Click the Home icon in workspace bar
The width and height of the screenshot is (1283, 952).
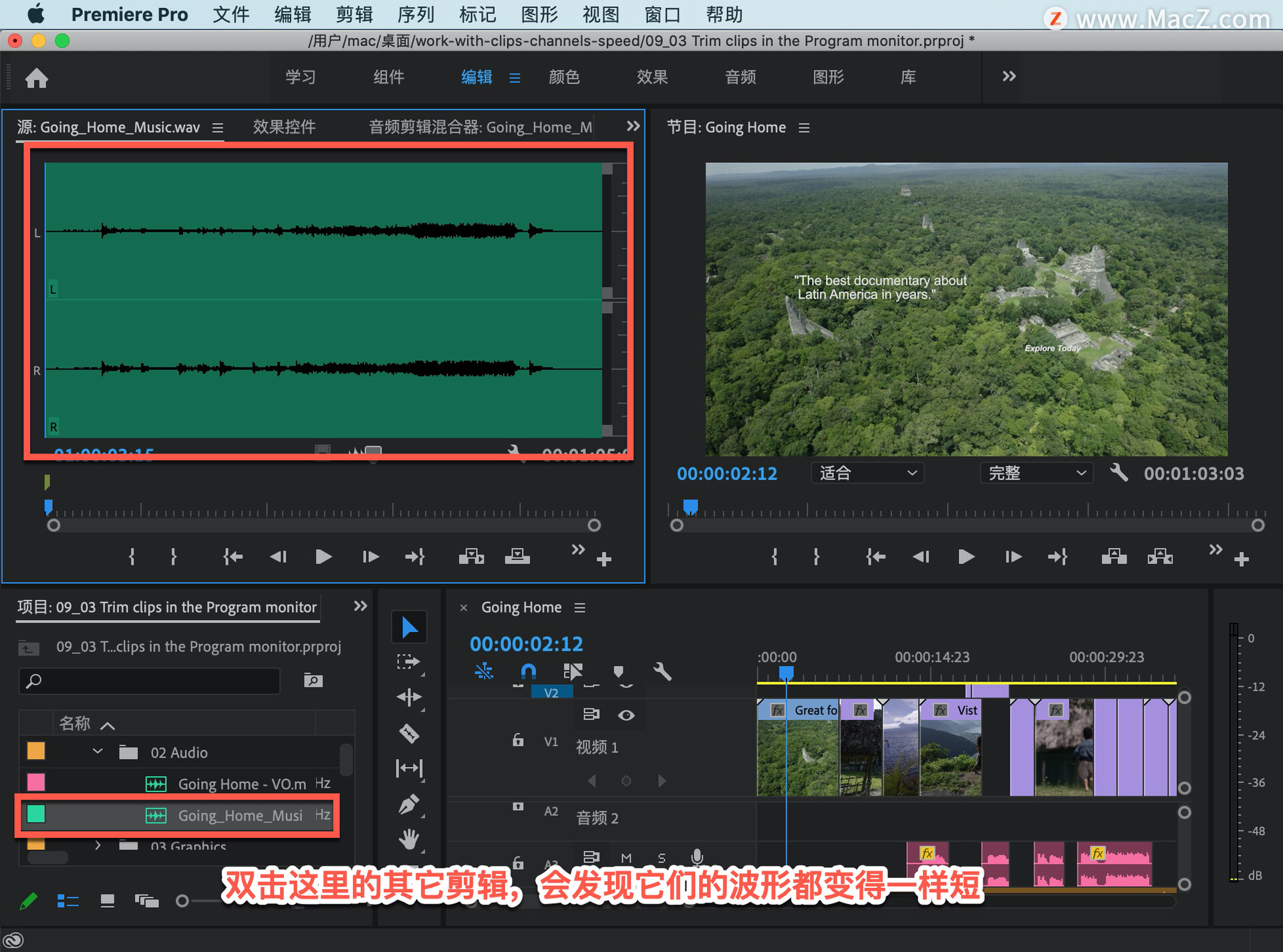(x=37, y=78)
